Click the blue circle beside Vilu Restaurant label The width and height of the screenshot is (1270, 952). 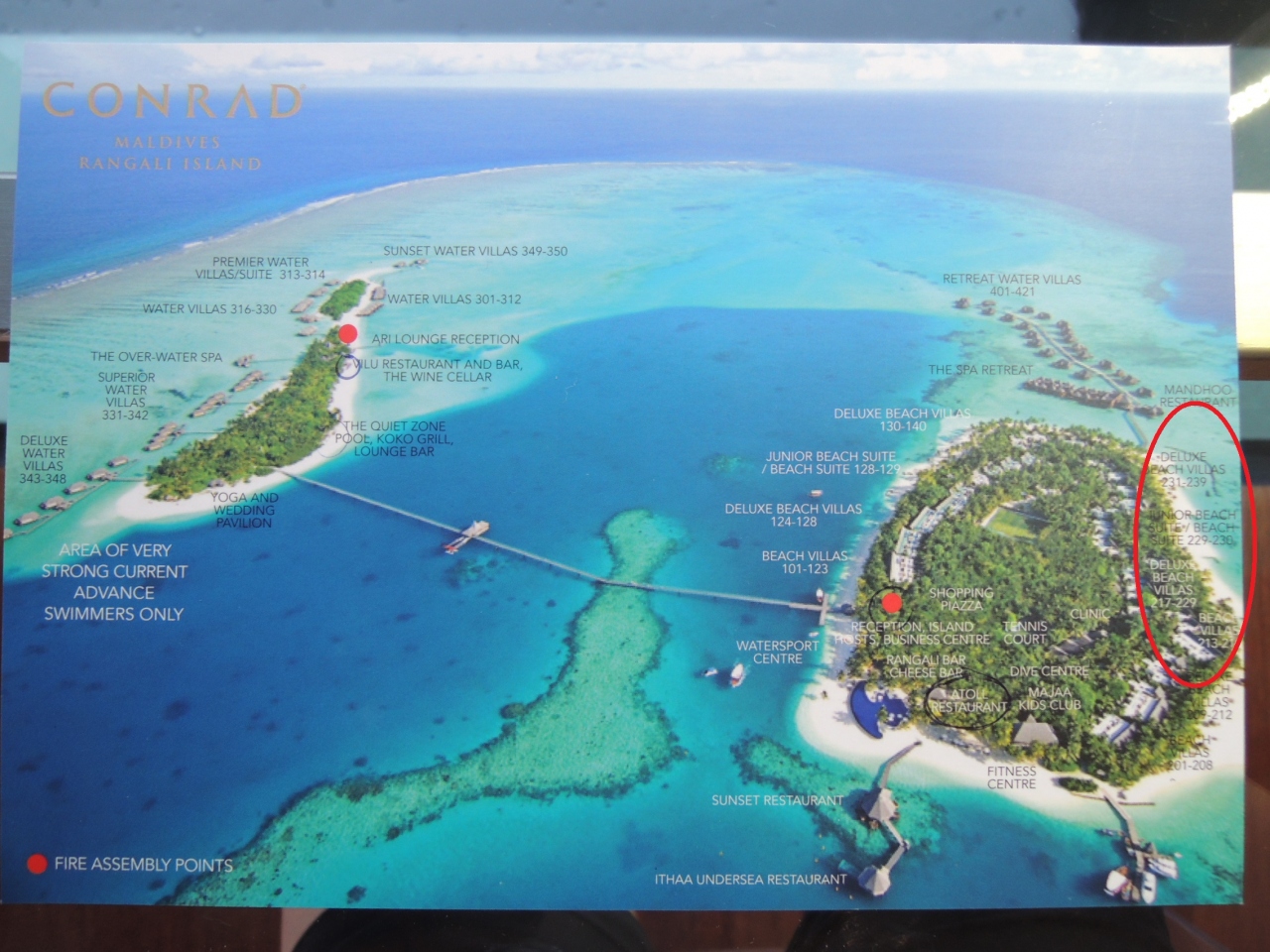(347, 366)
